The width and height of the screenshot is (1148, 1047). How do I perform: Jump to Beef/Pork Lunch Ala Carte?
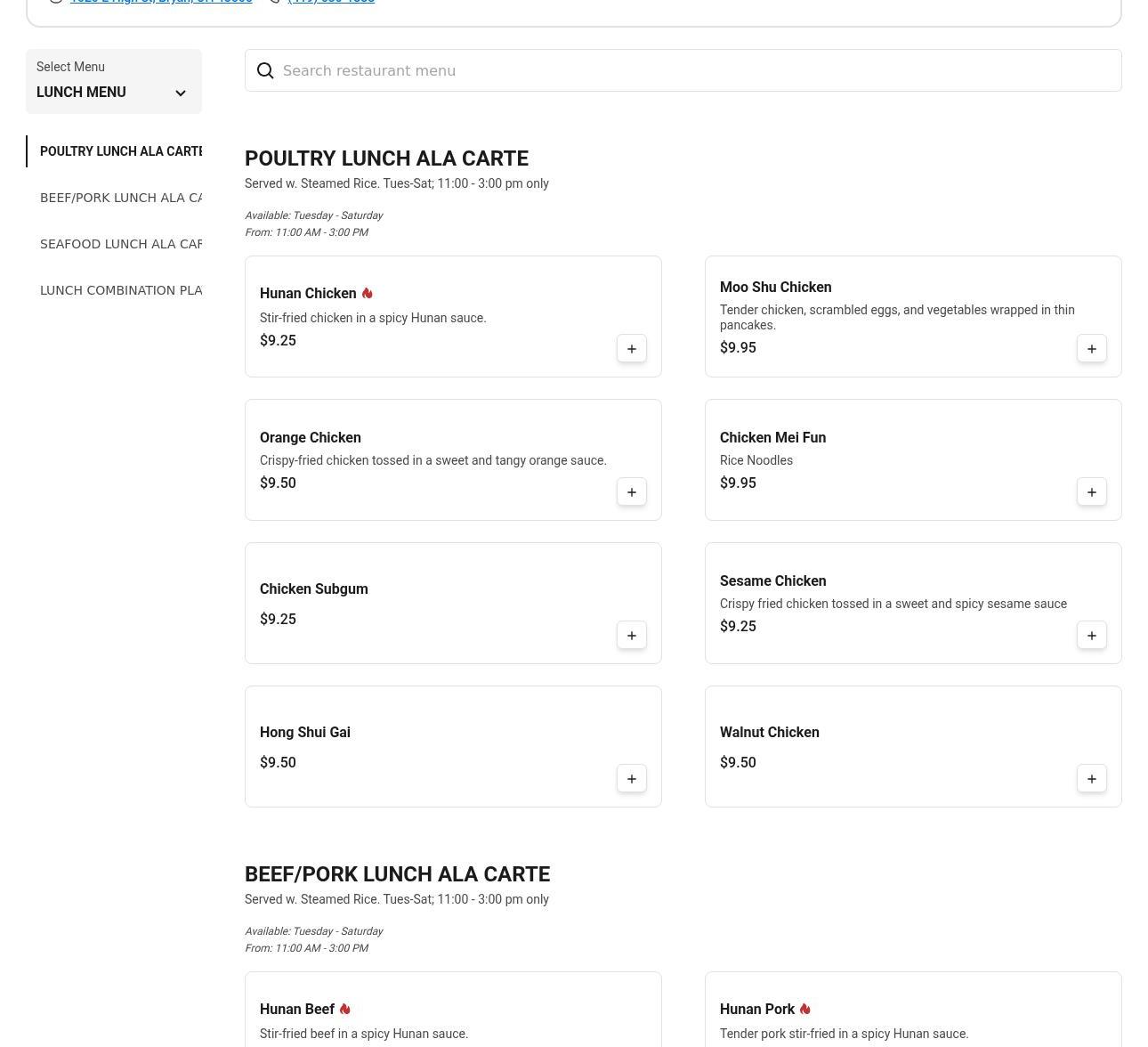tap(120, 198)
